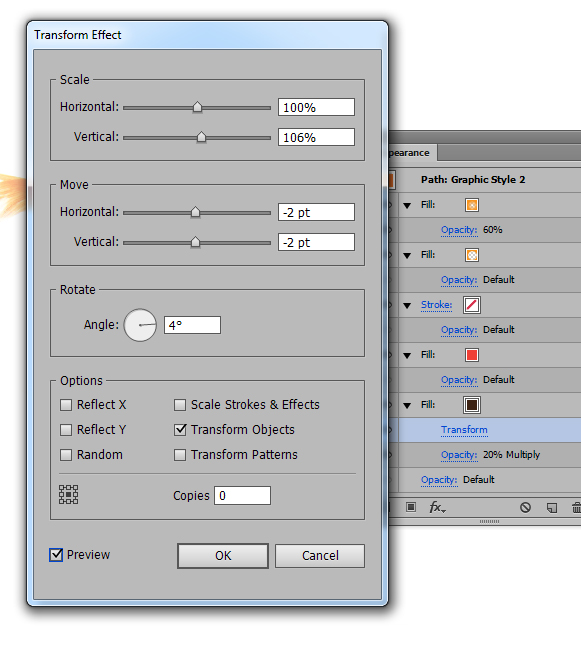The height and width of the screenshot is (652, 581).
Task: Toggle the Preview checkbox
Action: pos(56,555)
